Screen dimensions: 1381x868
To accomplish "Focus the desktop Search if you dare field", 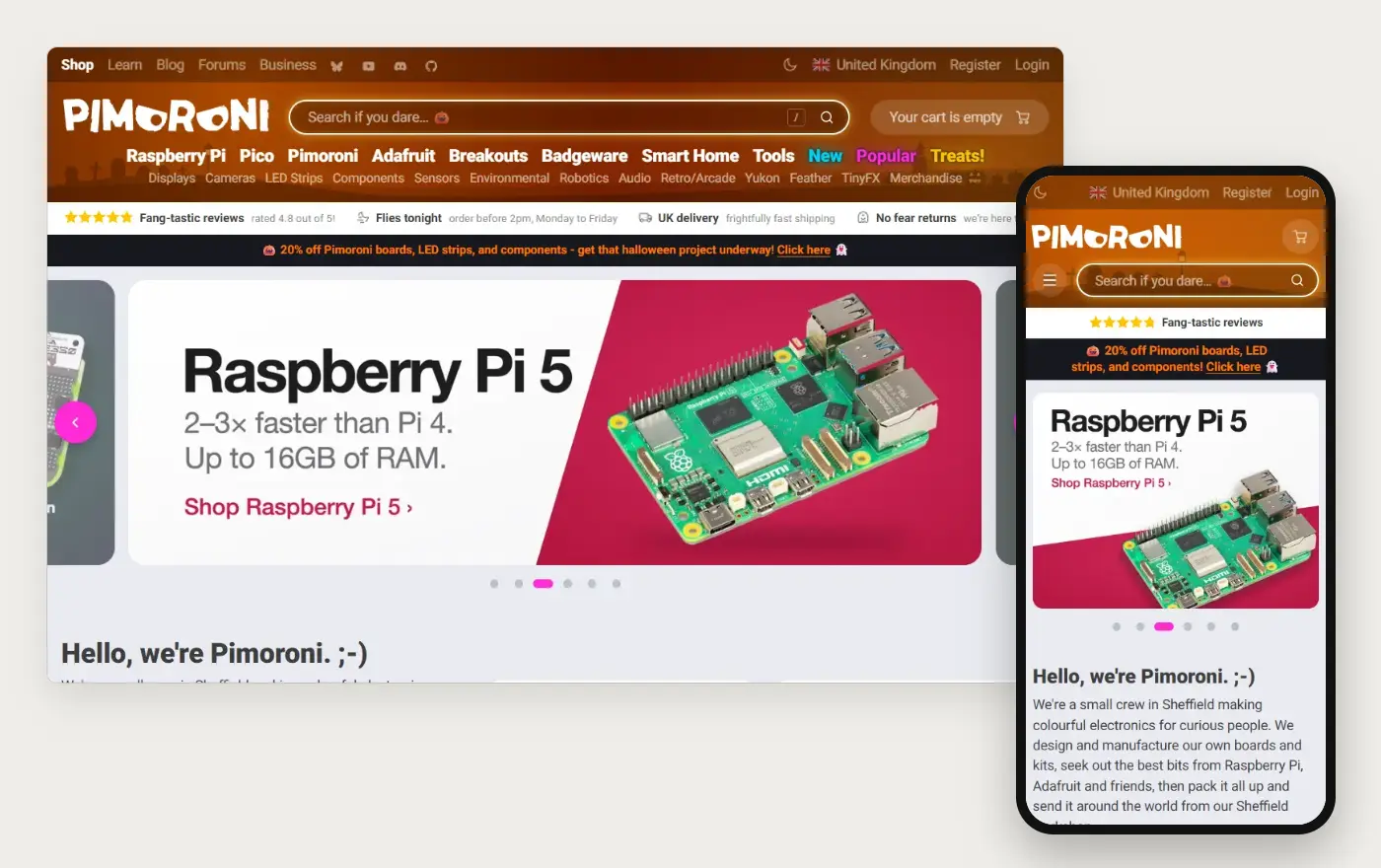I will [x=568, y=117].
